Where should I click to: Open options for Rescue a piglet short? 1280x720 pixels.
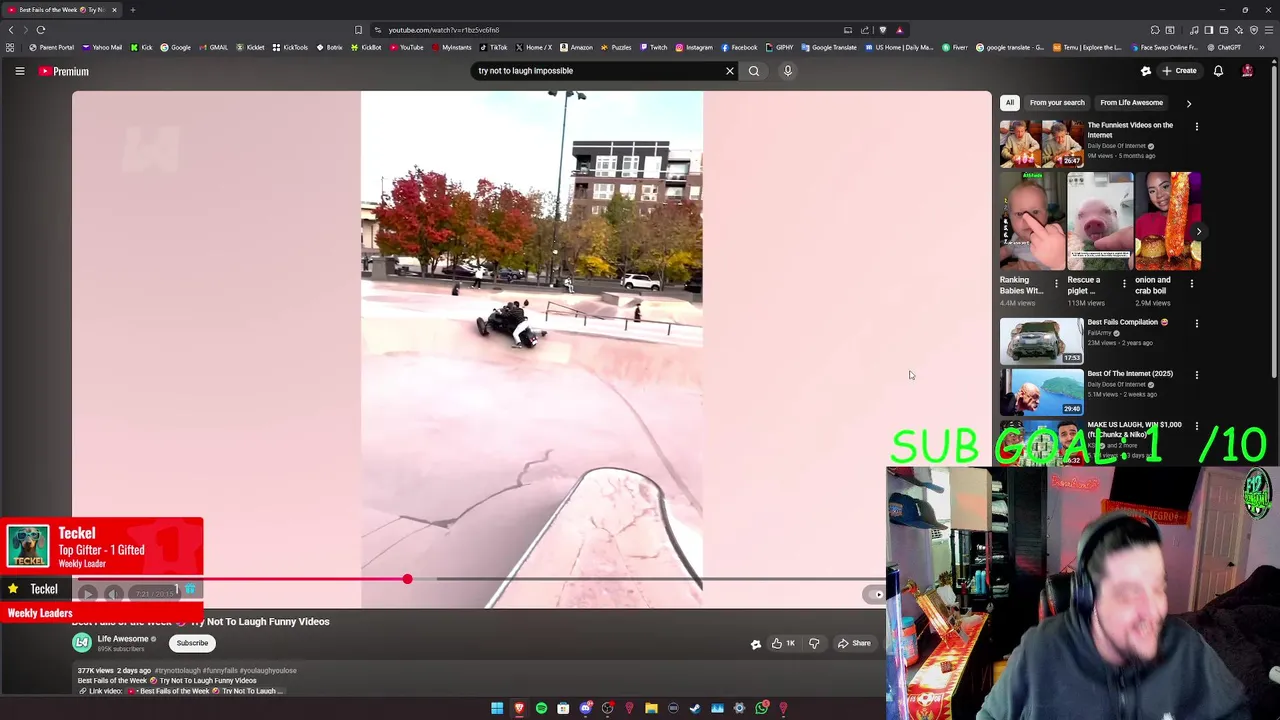pyautogui.click(x=1124, y=284)
